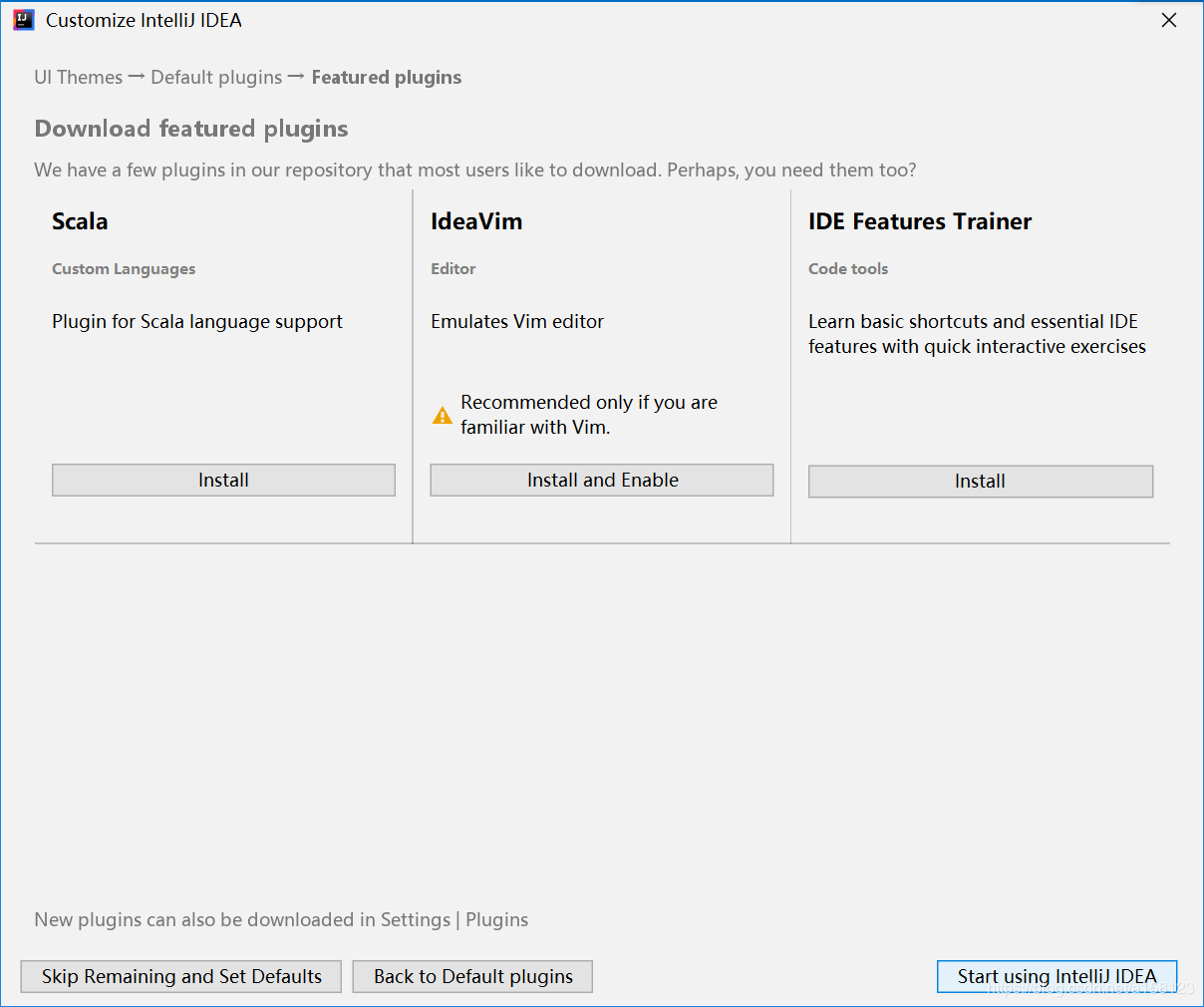Viewport: 1204px width, 1007px height.
Task: Click the Scala plugin title
Action: [80, 221]
